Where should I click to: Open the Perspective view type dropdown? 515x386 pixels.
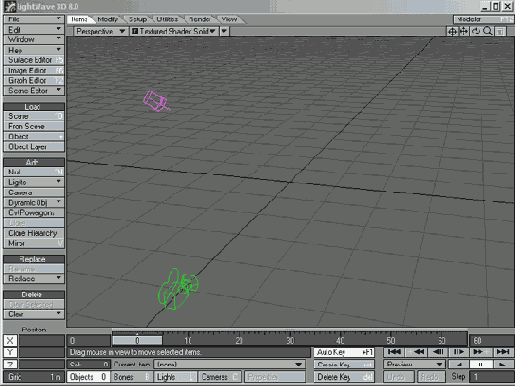pos(100,31)
